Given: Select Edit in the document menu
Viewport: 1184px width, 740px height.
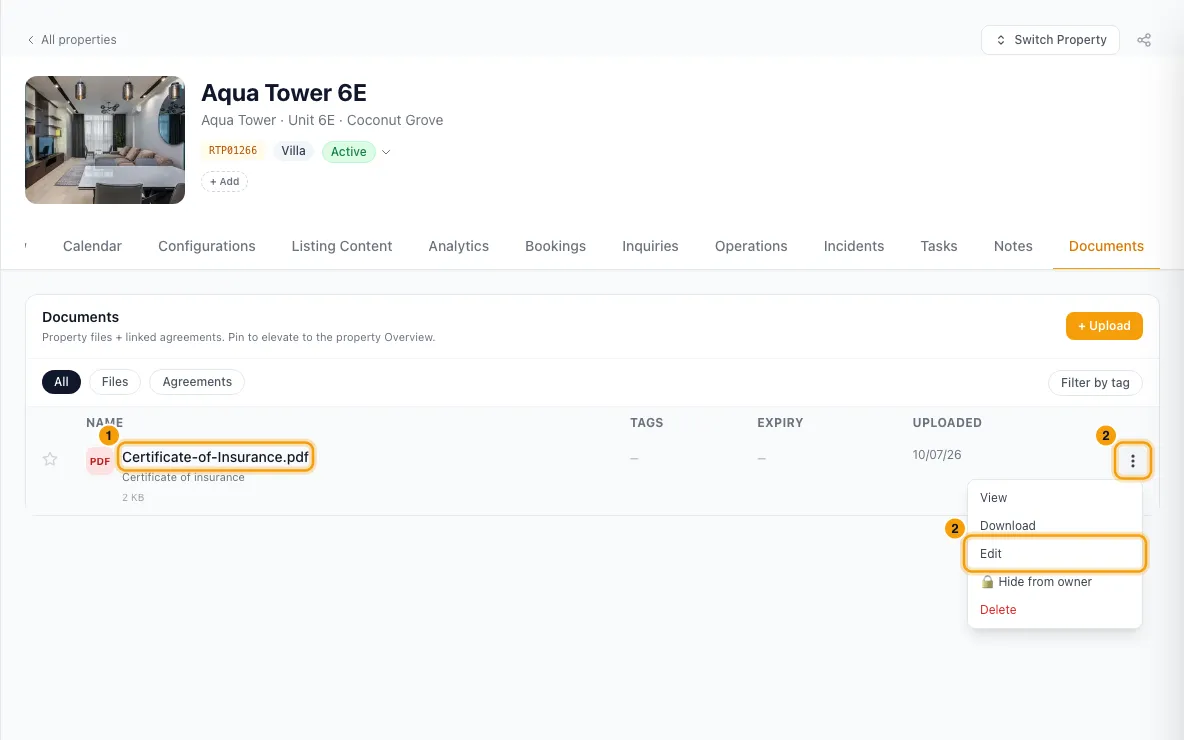Looking at the screenshot, I should pyautogui.click(x=1054, y=553).
